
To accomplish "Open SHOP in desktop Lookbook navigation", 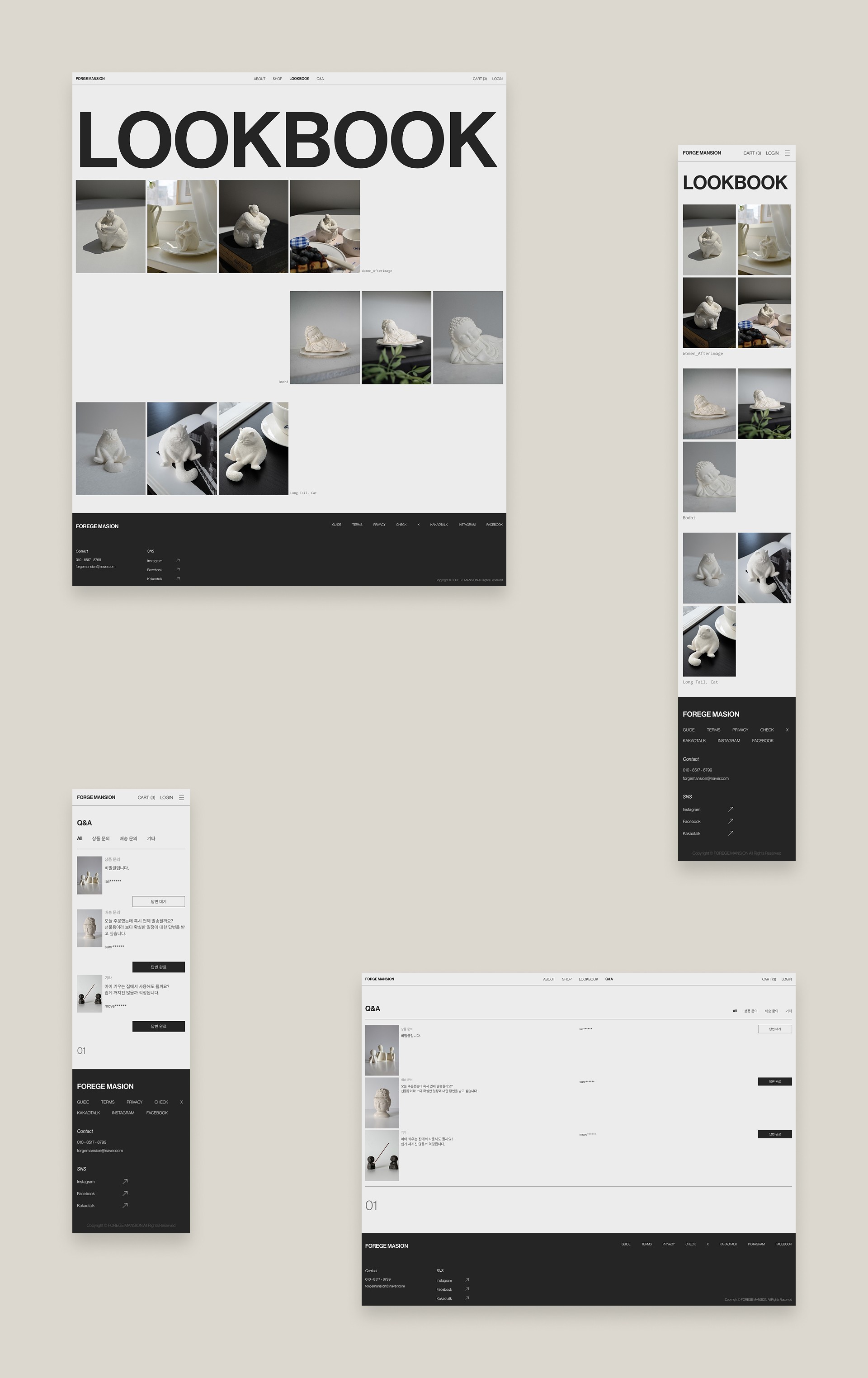I will click(278, 79).
